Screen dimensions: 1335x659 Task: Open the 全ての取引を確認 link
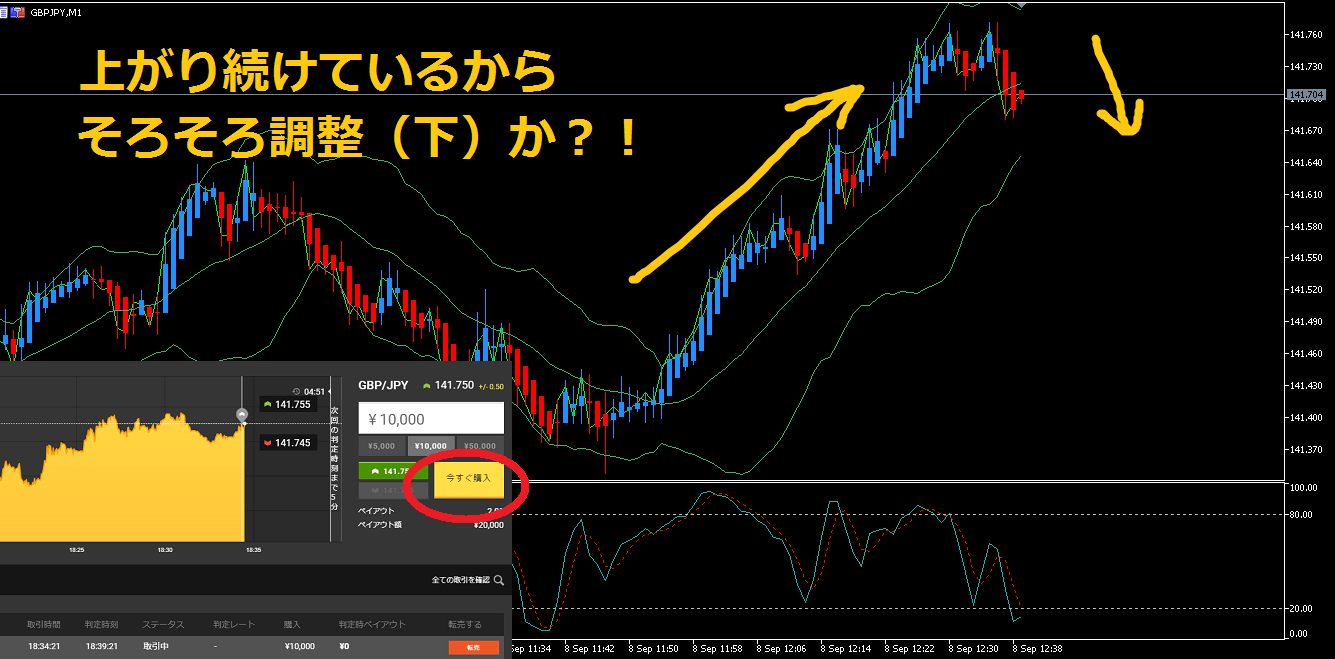tap(460, 579)
